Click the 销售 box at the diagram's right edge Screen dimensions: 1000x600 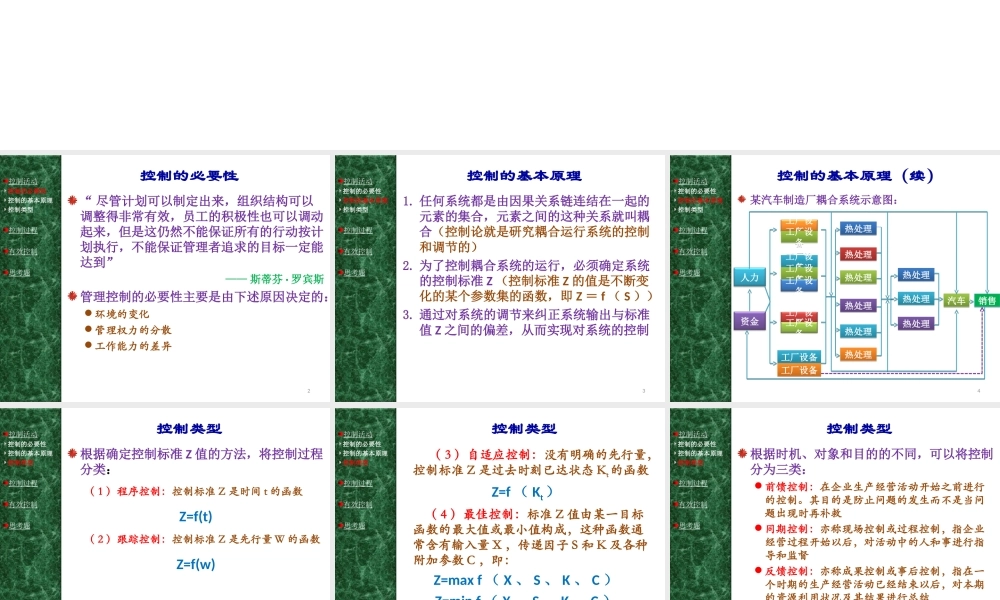coord(987,302)
